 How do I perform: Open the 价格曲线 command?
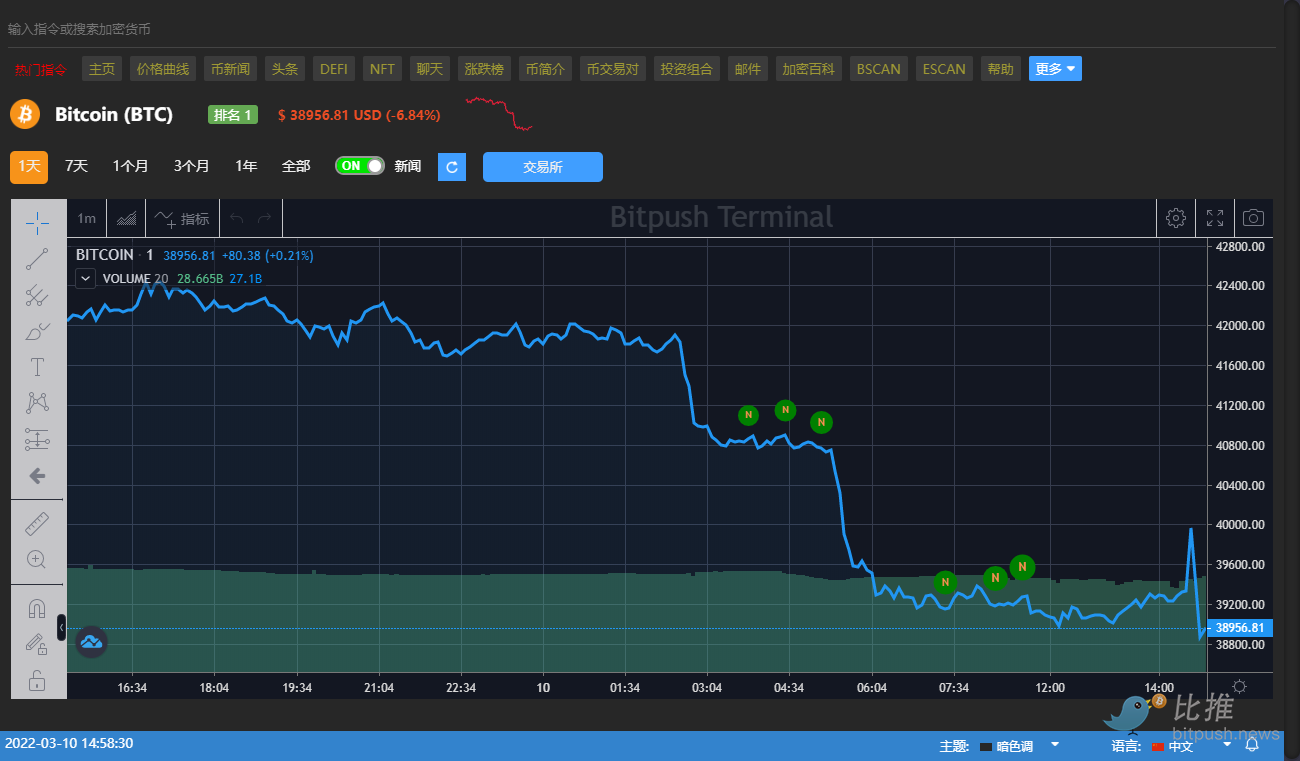tap(163, 69)
